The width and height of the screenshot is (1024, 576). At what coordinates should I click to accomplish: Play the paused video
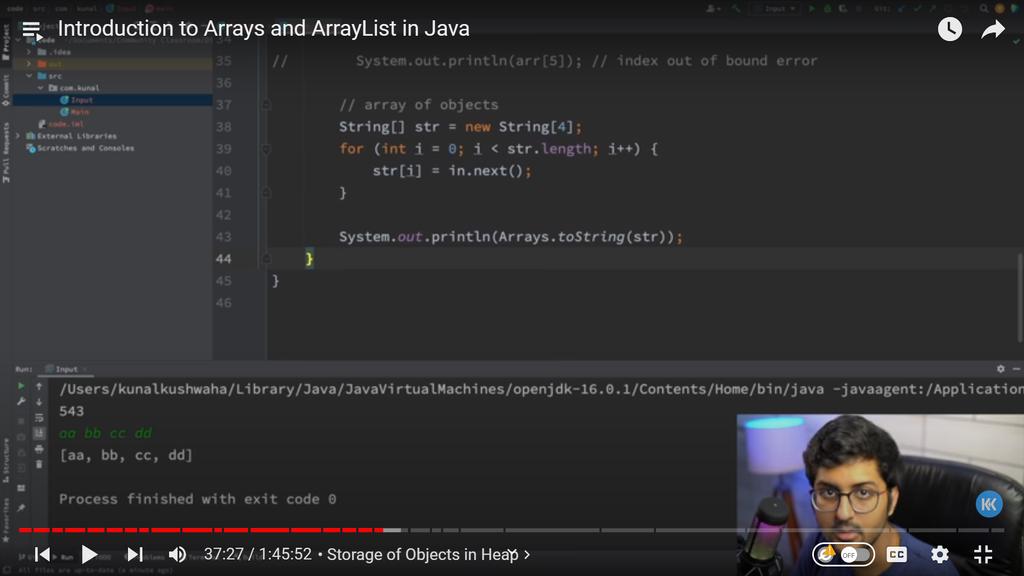[x=89, y=554]
